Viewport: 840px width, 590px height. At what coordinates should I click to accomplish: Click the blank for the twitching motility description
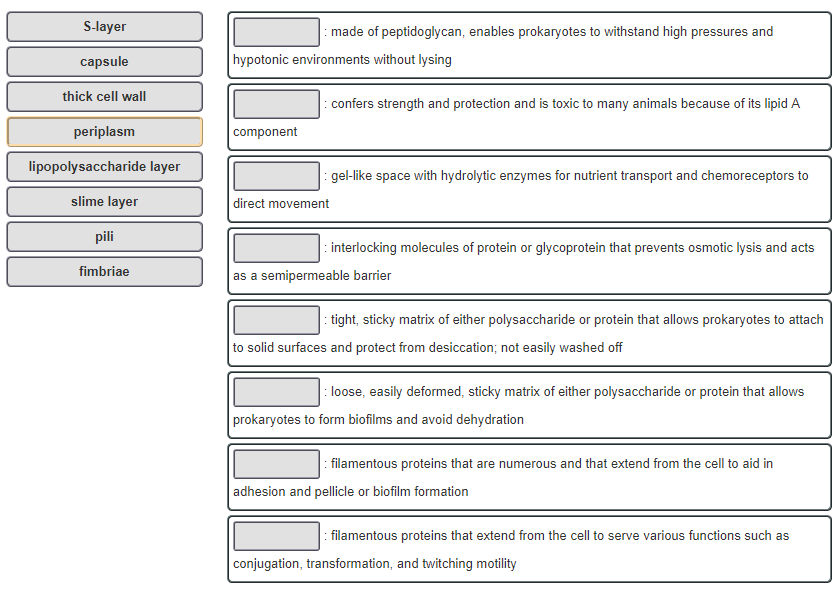coord(276,536)
